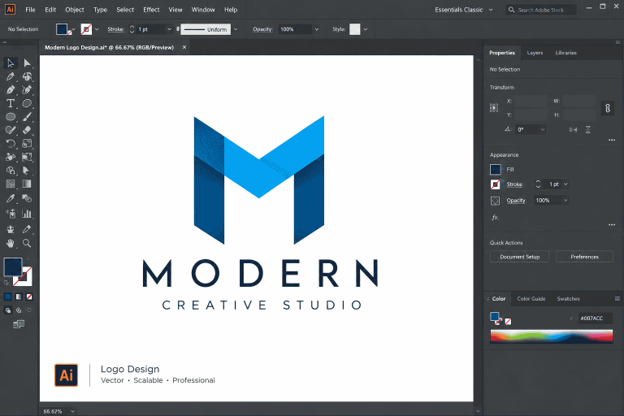
Task: Open zoom level dropdown at bottom left
Action: click(72, 411)
